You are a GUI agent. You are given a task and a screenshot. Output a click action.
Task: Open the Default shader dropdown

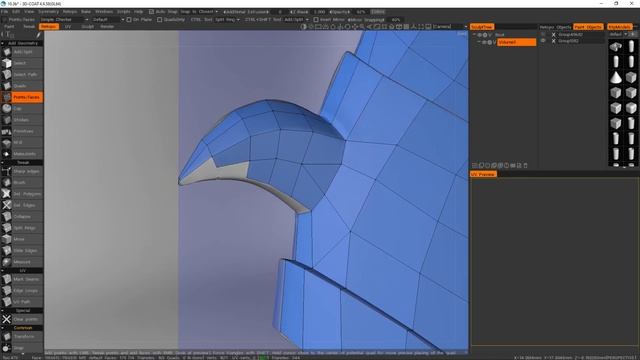point(108,20)
